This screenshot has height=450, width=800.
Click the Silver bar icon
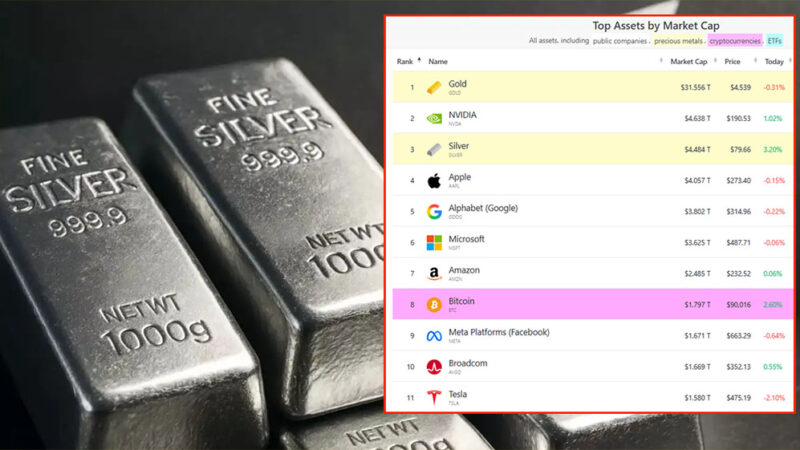434,149
